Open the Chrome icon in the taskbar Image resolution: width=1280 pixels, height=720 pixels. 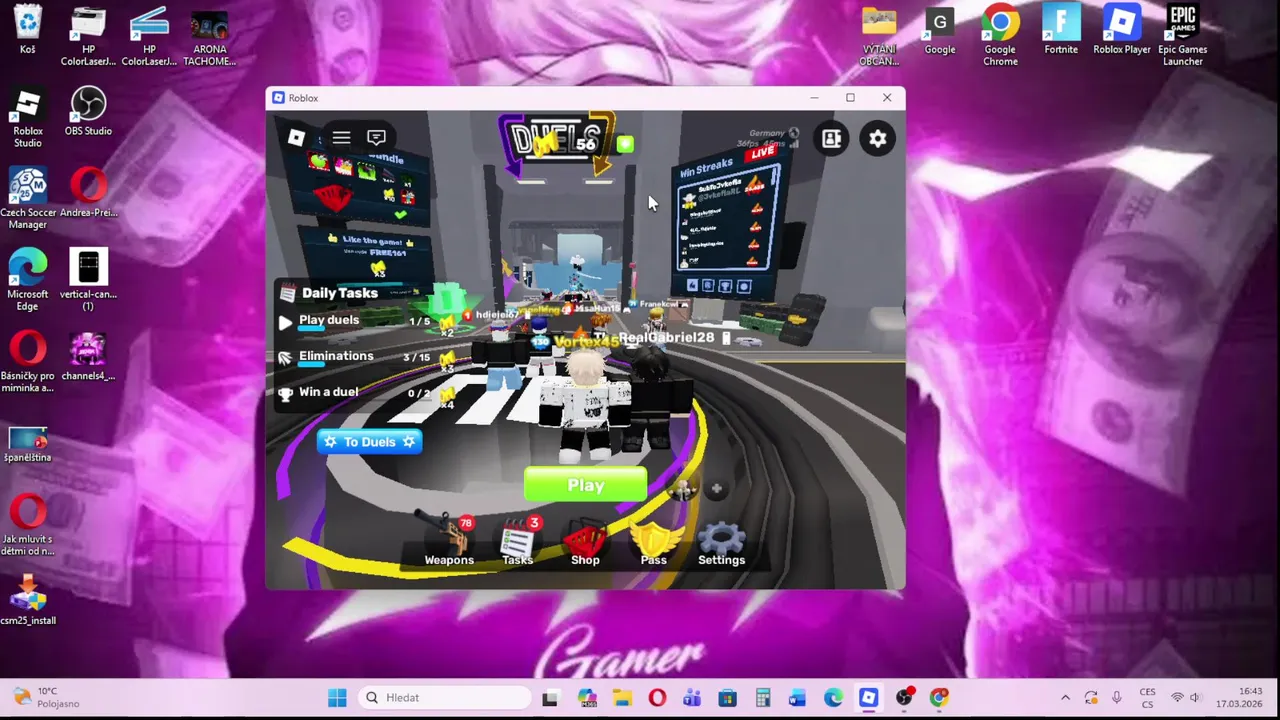pyautogui.click(x=939, y=698)
